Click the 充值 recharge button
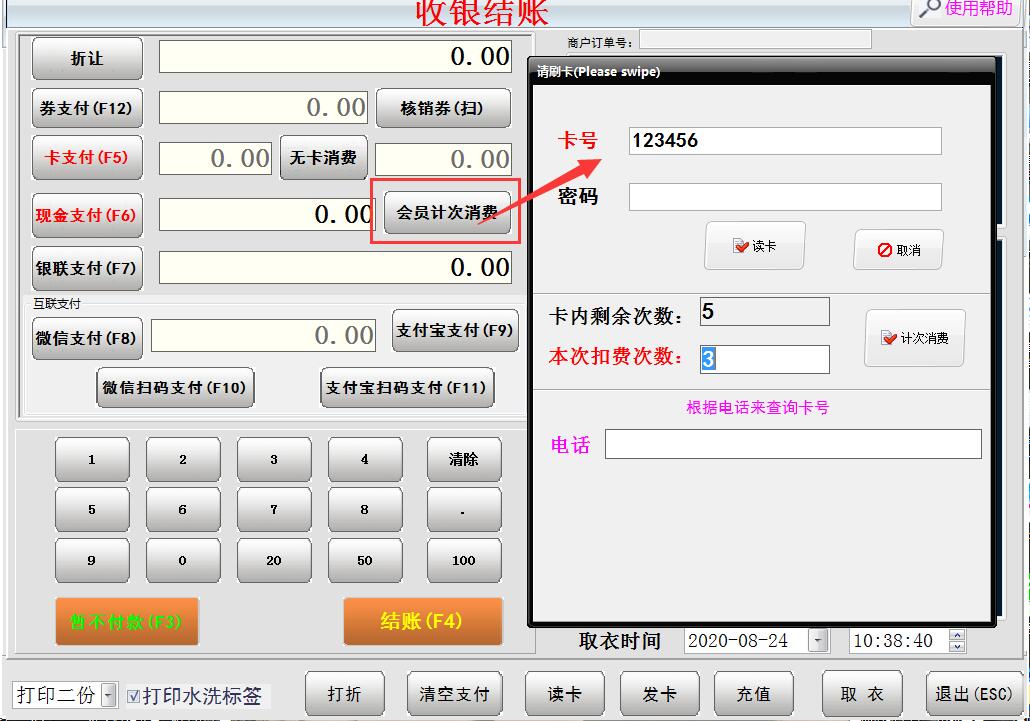Image resolution: width=1030 pixels, height=721 pixels. (753, 694)
